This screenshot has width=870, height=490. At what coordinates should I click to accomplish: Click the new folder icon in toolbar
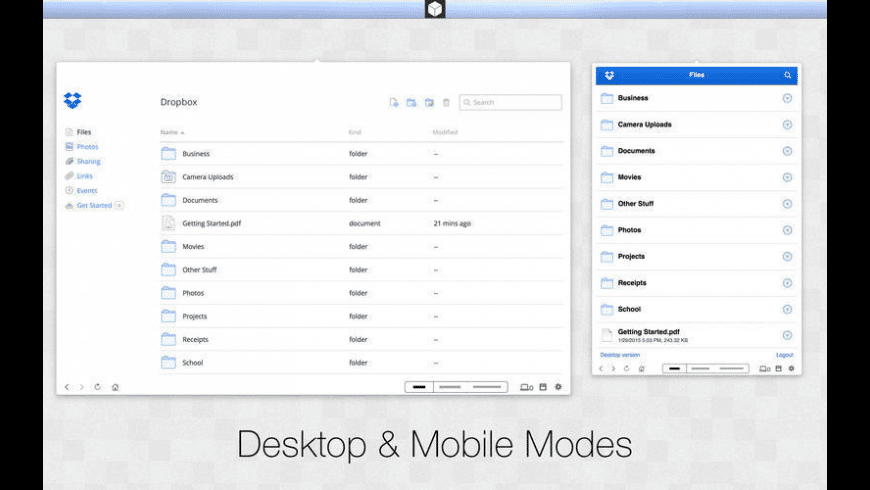coord(411,103)
